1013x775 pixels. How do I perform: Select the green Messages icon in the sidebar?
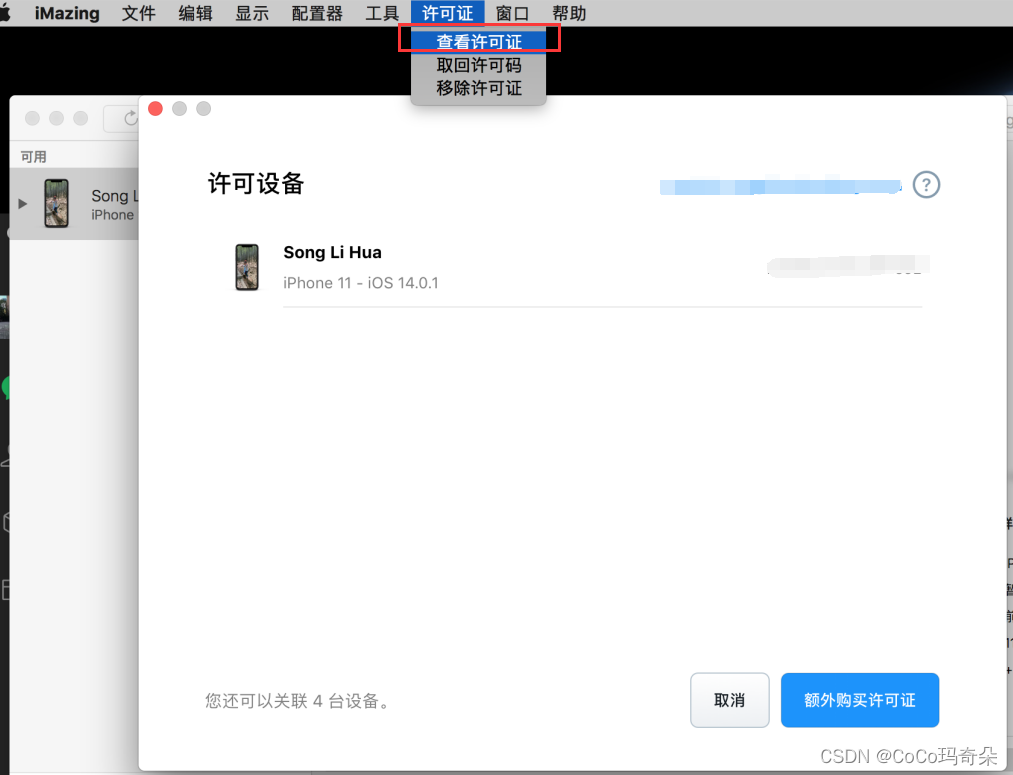coord(4,387)
